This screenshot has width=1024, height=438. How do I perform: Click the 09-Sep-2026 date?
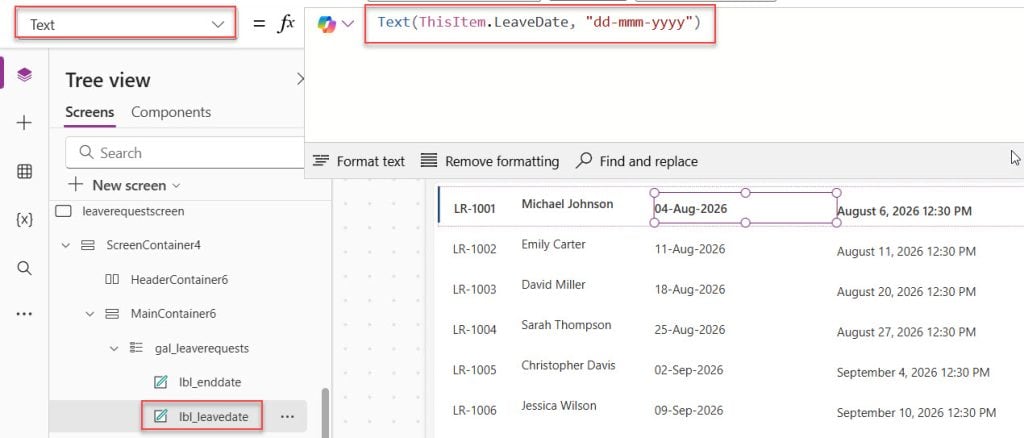point(689,411)
